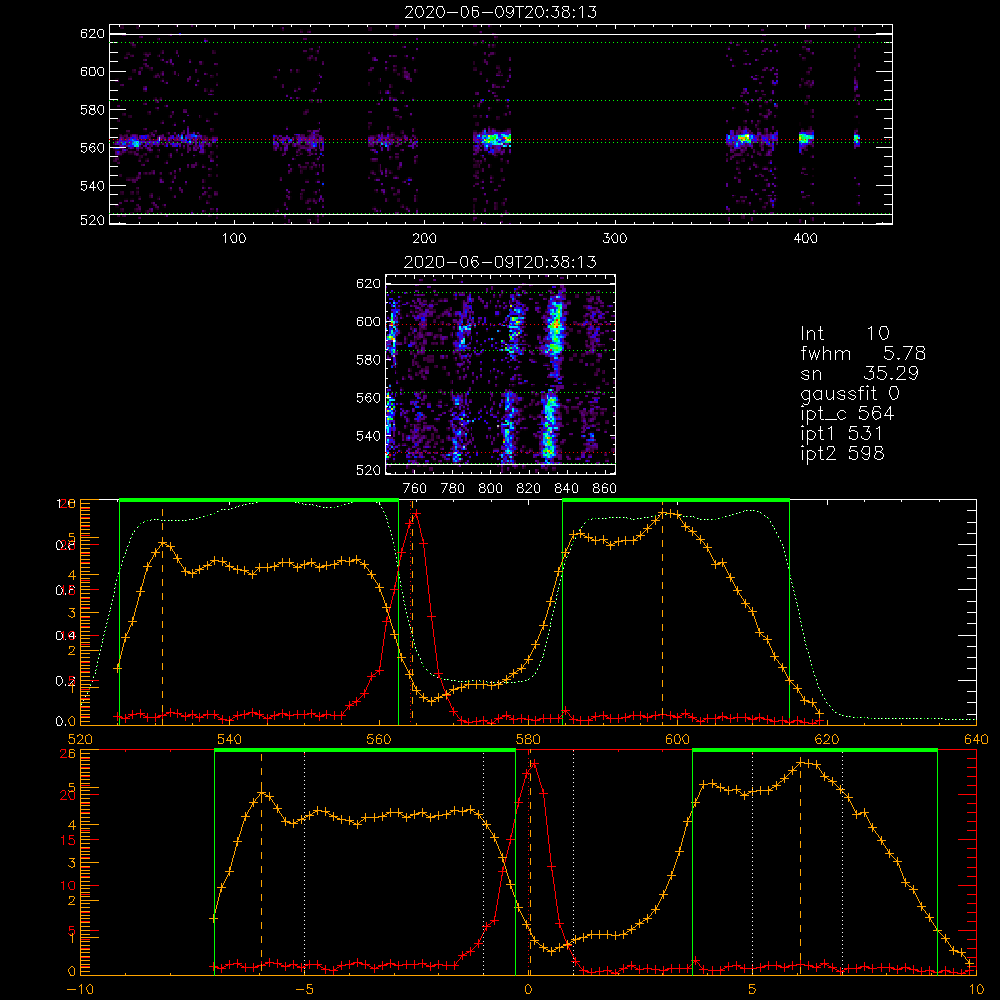The width and height of the screenshot is (1000, 1000).
Task: Click the orange profile maximum near 598 in upper plot
Action: click(663, 513)
